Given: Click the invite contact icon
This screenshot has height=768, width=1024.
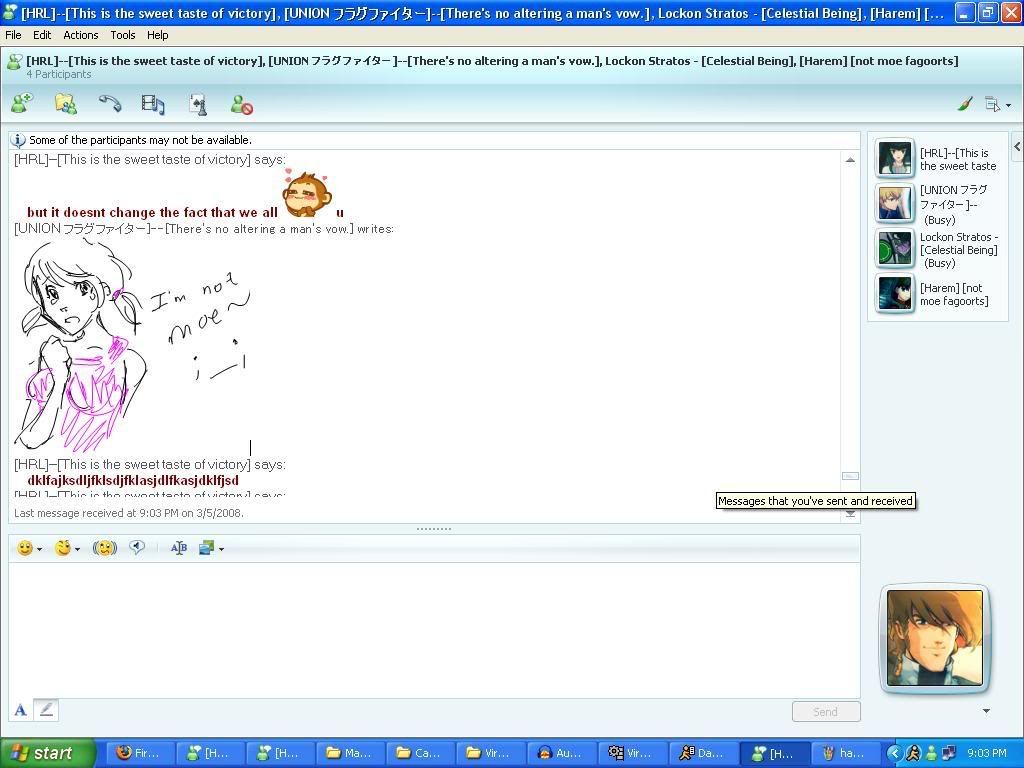Looking at the screenshot, I should pyautogui.click(x=21, y=104).
